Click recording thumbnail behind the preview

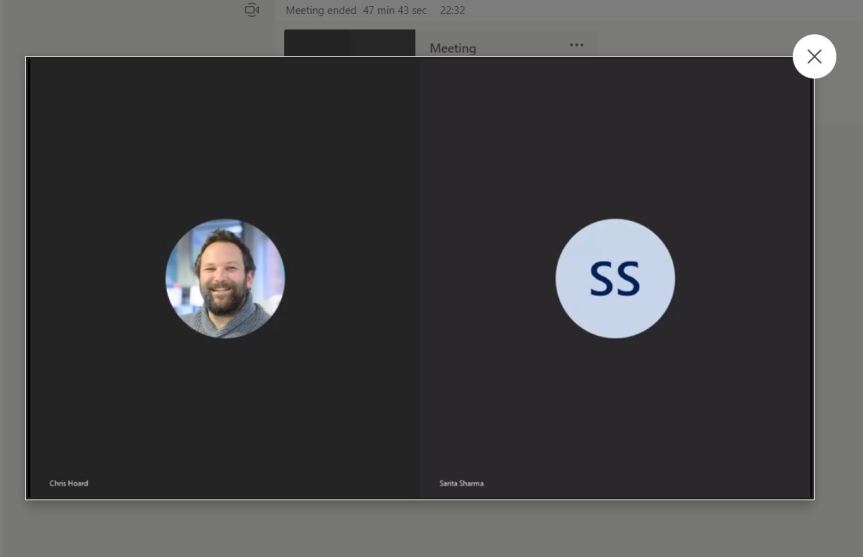[349, 43]
